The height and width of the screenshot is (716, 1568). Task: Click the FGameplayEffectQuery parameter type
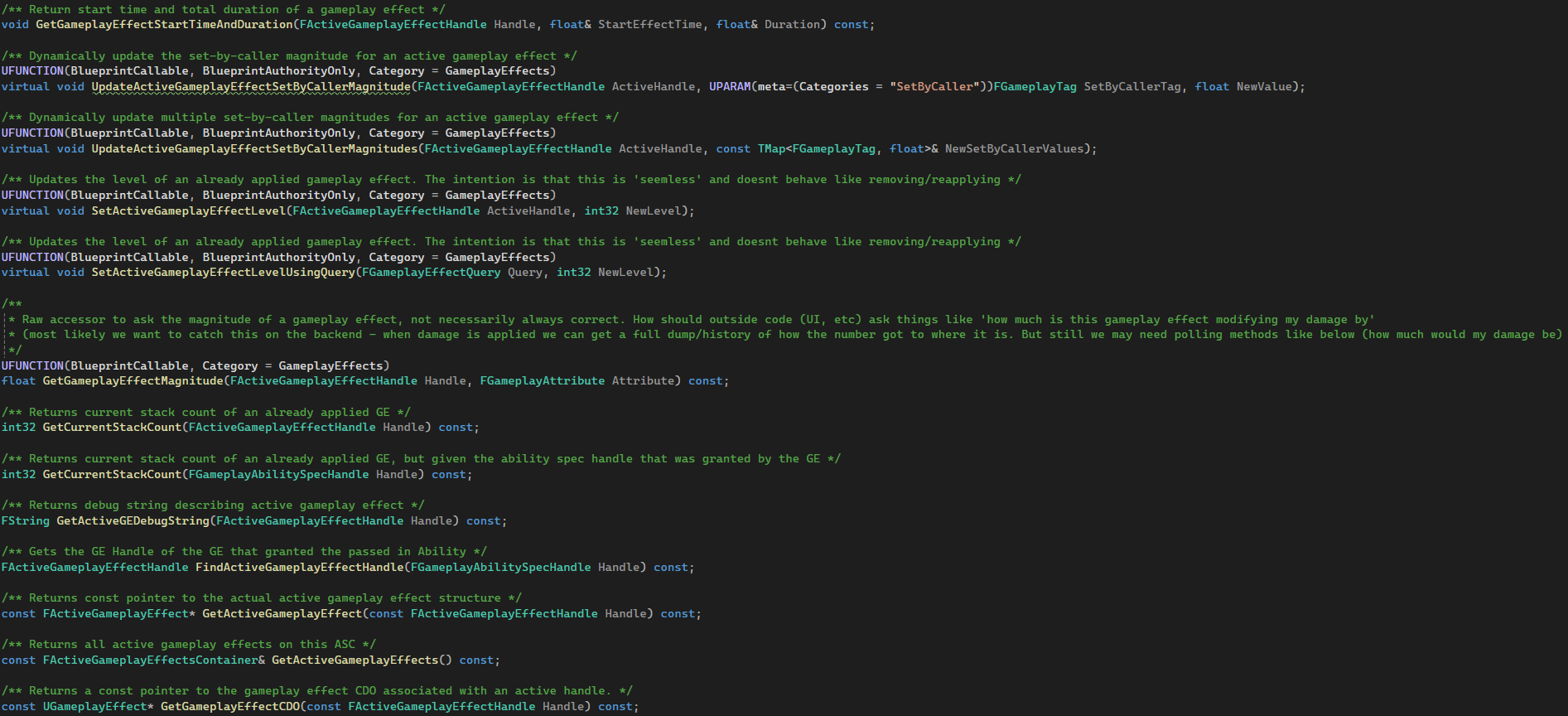click(431, 273)
